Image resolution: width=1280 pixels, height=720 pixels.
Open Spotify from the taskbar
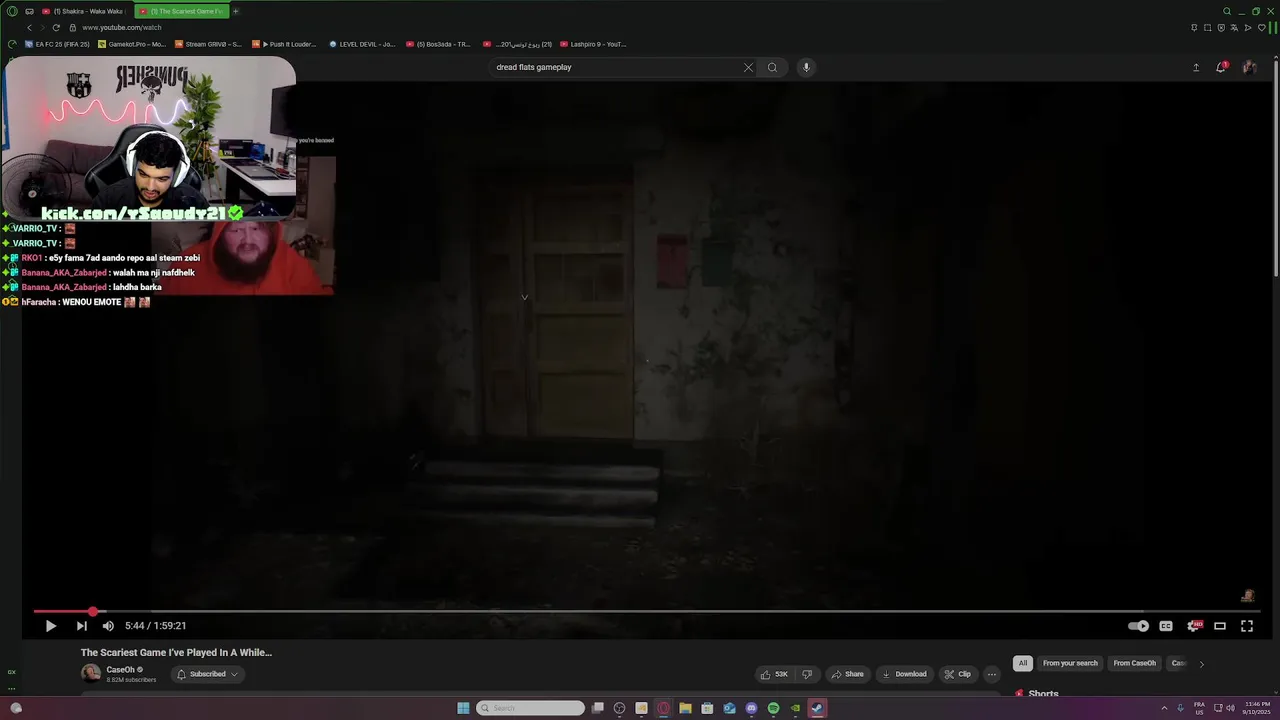(x=773, y=708)
